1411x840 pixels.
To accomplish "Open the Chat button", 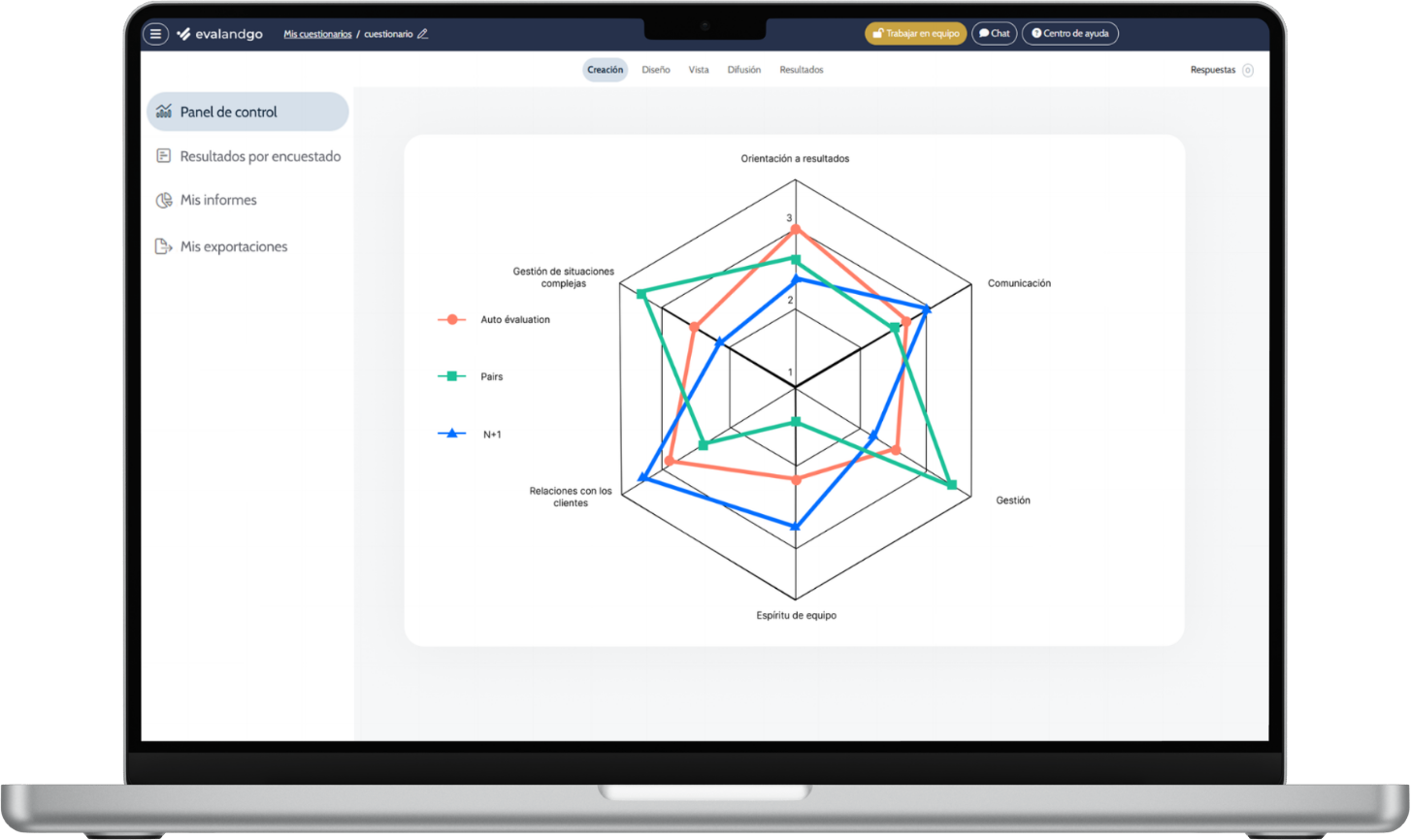I will tap(995, 34).
